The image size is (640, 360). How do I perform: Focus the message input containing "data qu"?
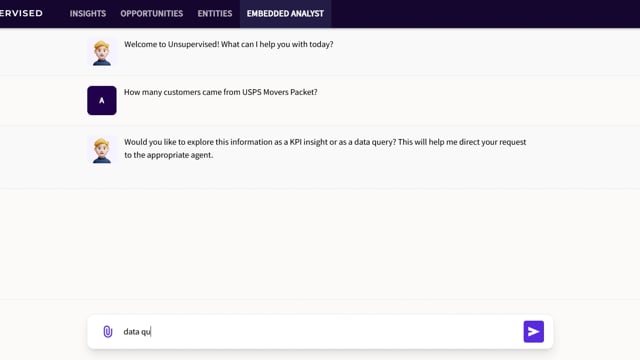(x=320, y=331)
